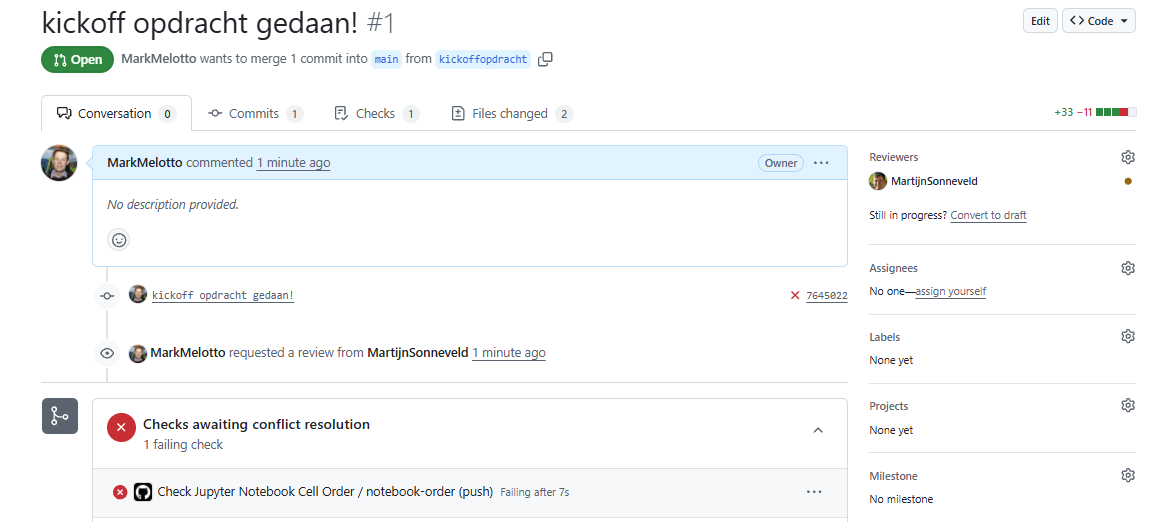Click MarkMelotto name in comment header
Screen dimensions: 1164x522
[x=145, y=163]
